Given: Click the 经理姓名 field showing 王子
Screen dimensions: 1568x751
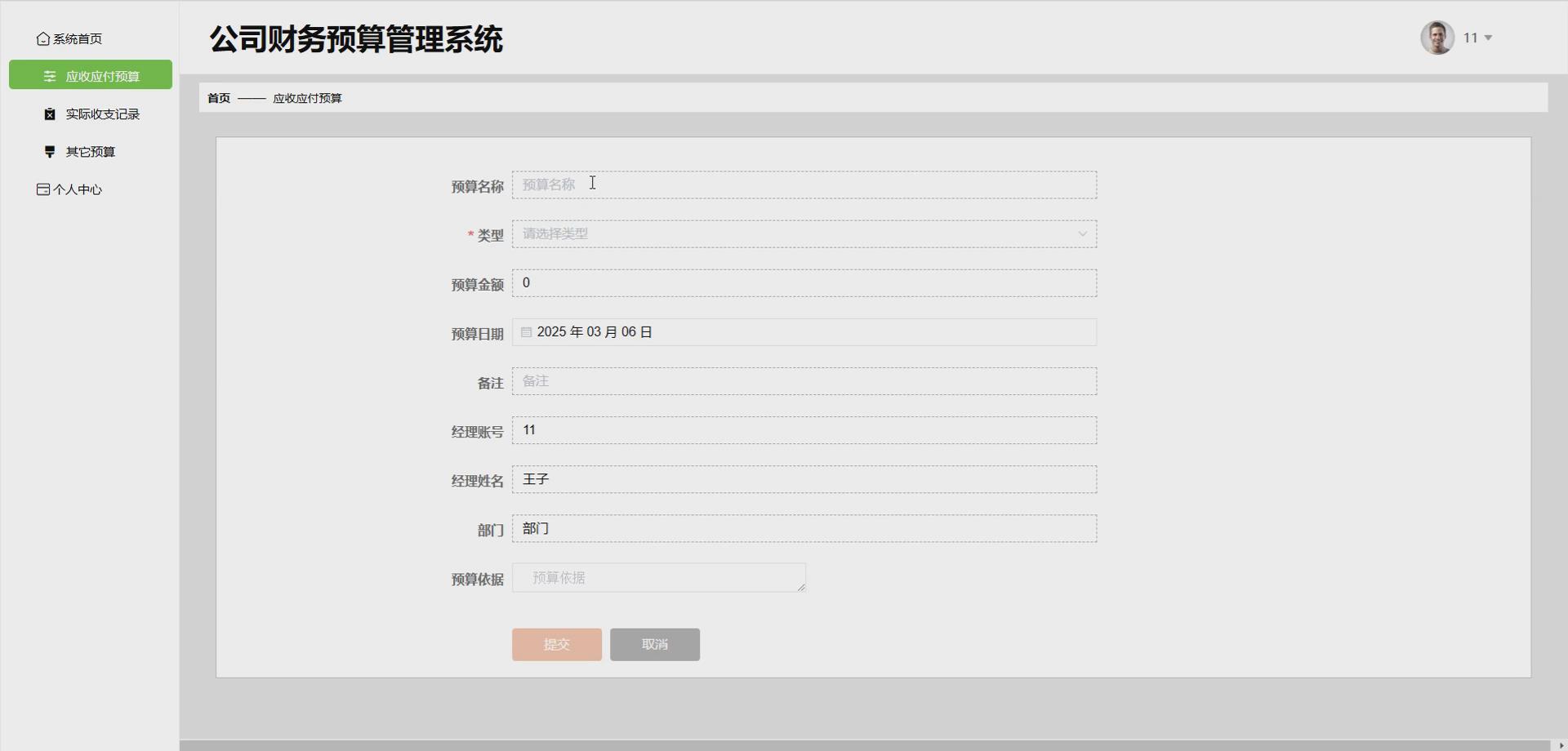Looking at the screenshot, I should (804, 479).
